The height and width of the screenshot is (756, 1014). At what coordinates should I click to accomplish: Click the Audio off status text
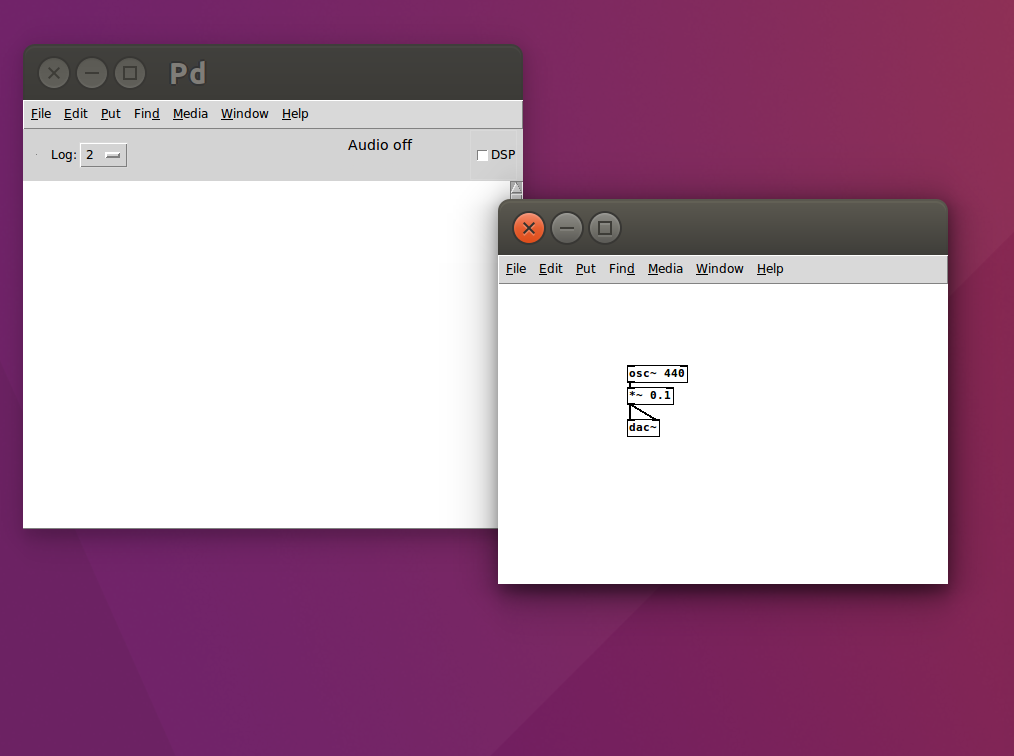pos(380,145)
